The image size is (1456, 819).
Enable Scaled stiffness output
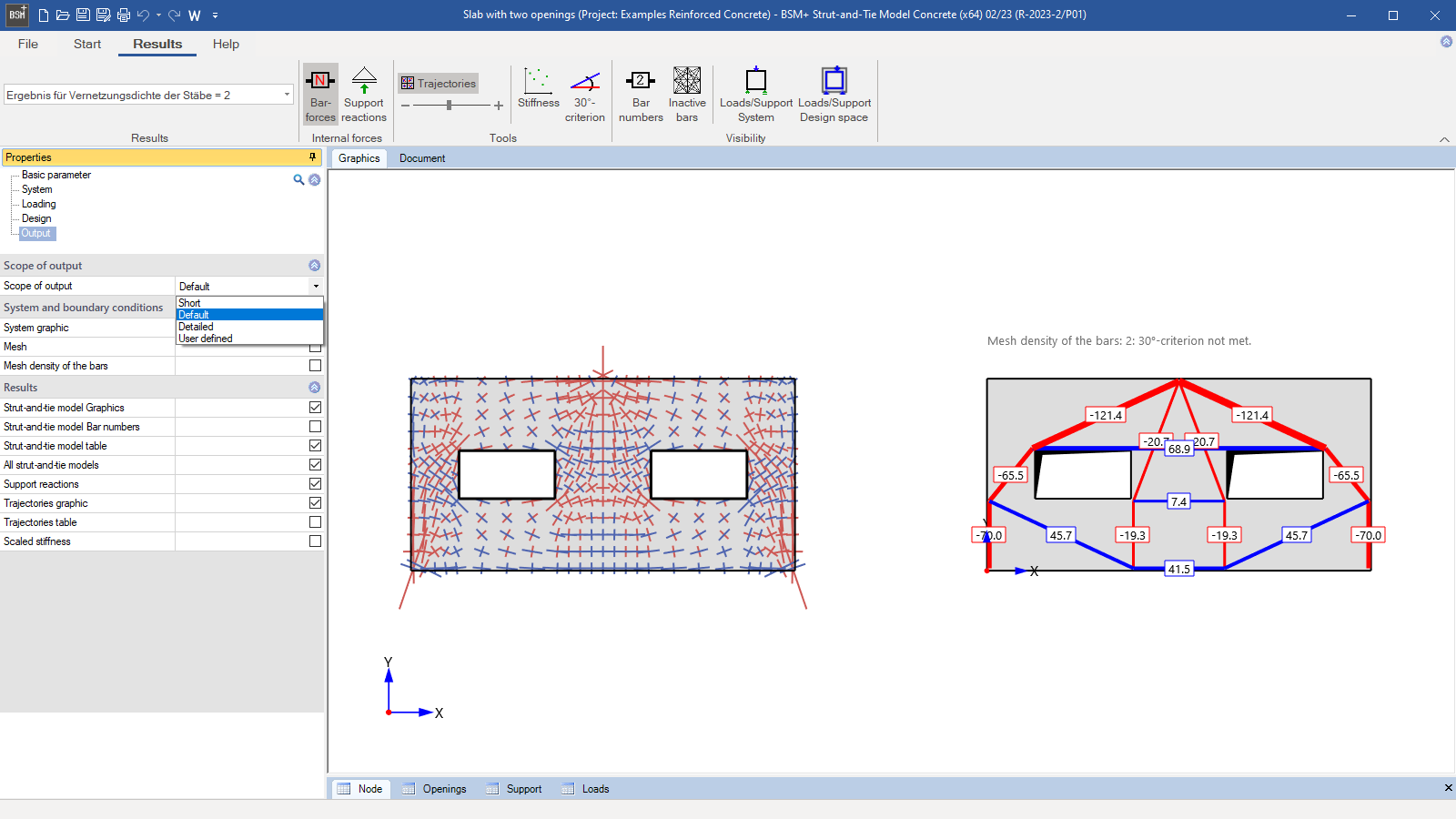[315, 541]
